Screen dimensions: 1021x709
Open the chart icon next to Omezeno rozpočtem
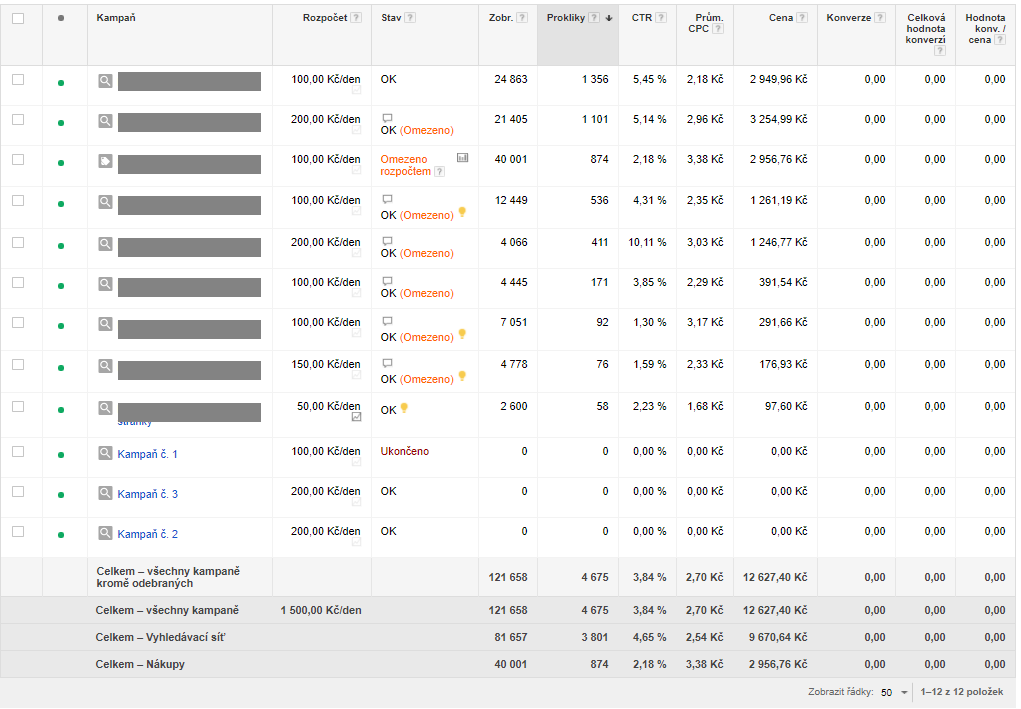click(x=462, y=158)
